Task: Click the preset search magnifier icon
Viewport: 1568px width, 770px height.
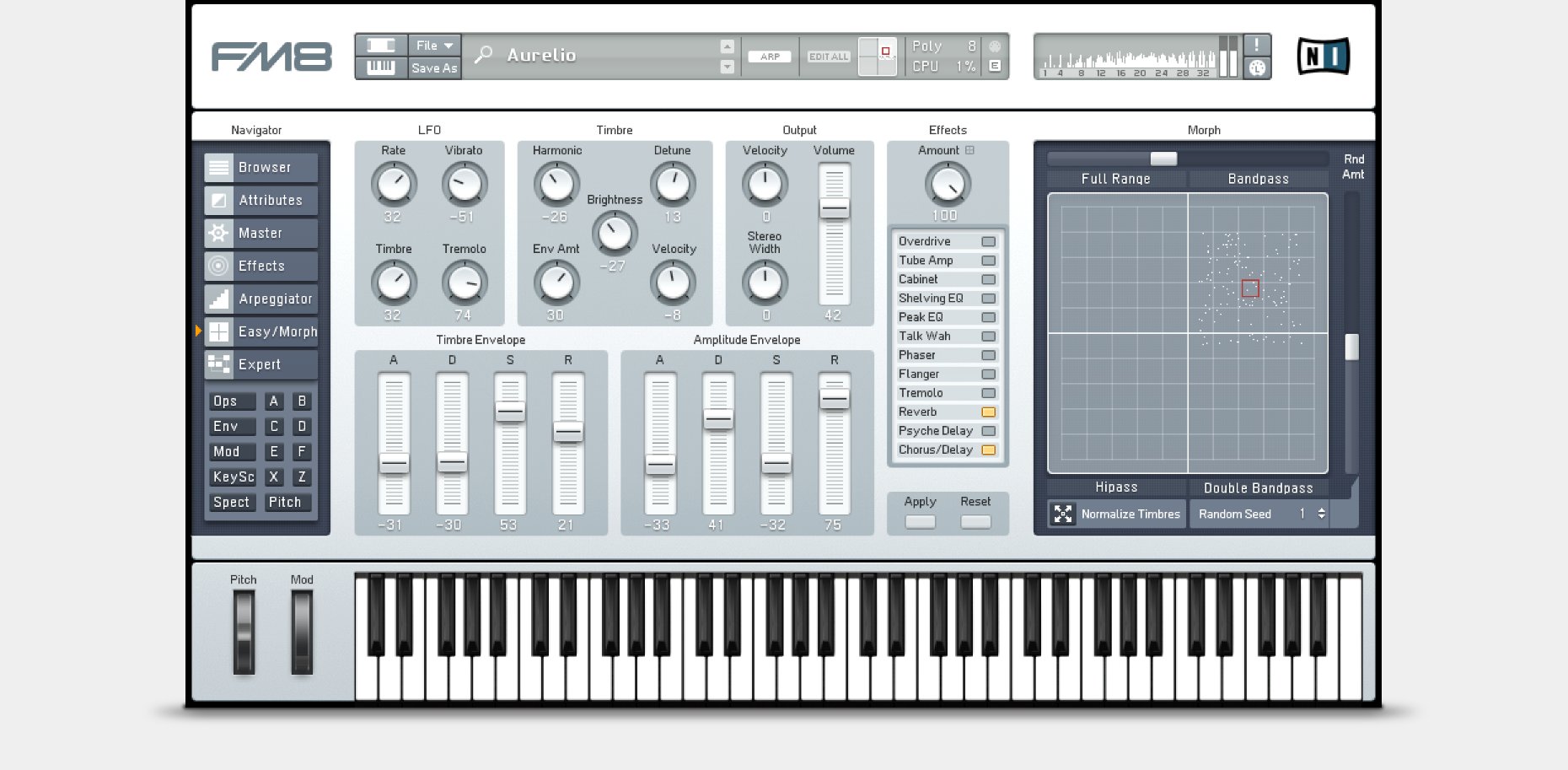Action: 484,56
